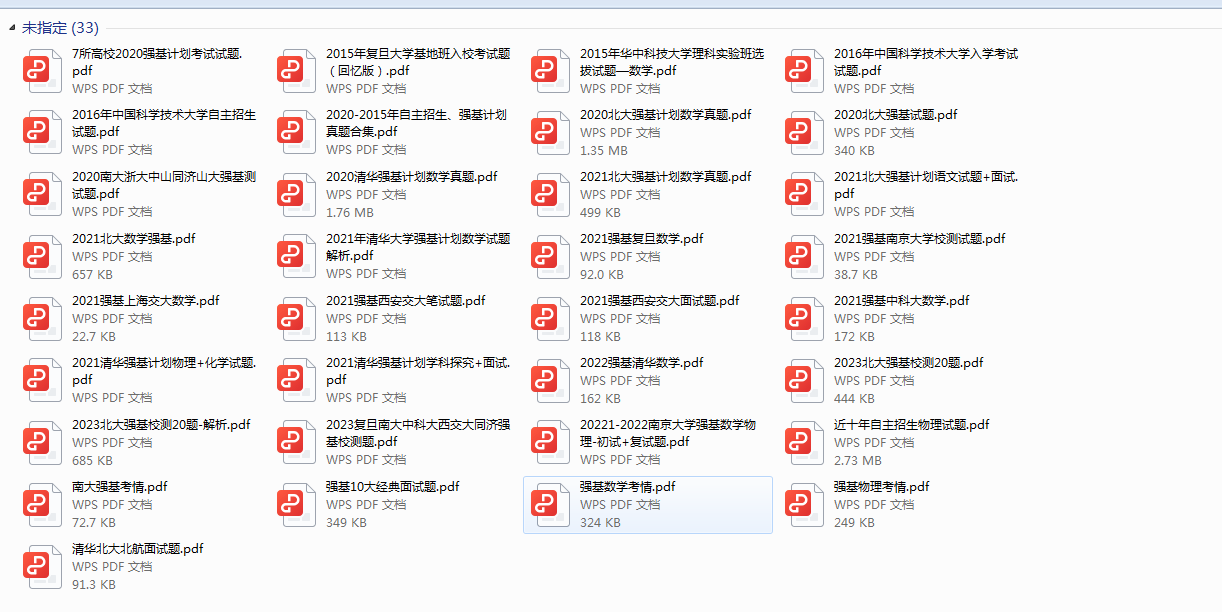This screenshot has width=1222, height=612.
Task: Click file name 南大强基考情.pdf
Action: pos(120,487)
